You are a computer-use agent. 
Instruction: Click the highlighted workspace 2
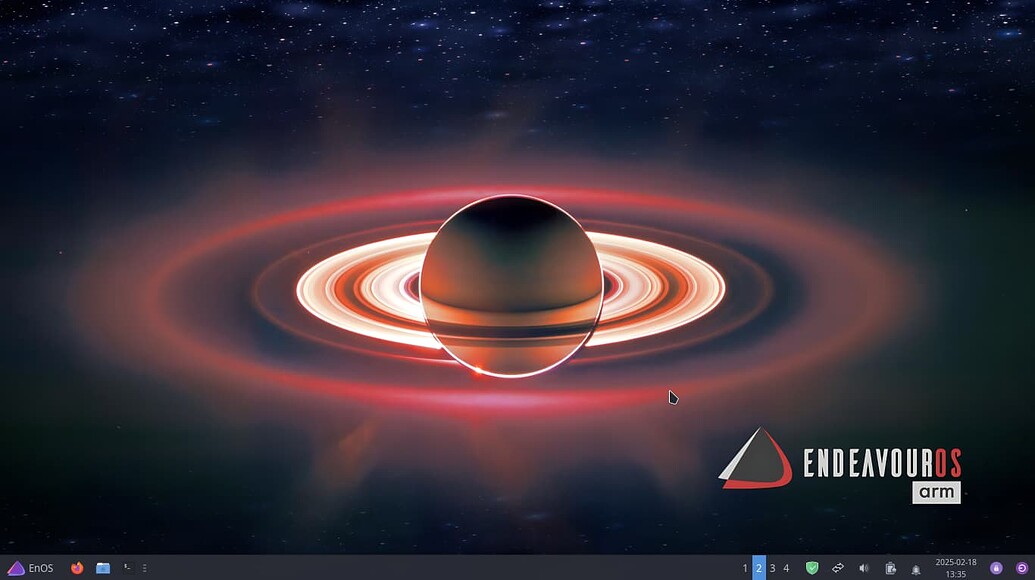[758, 567]
